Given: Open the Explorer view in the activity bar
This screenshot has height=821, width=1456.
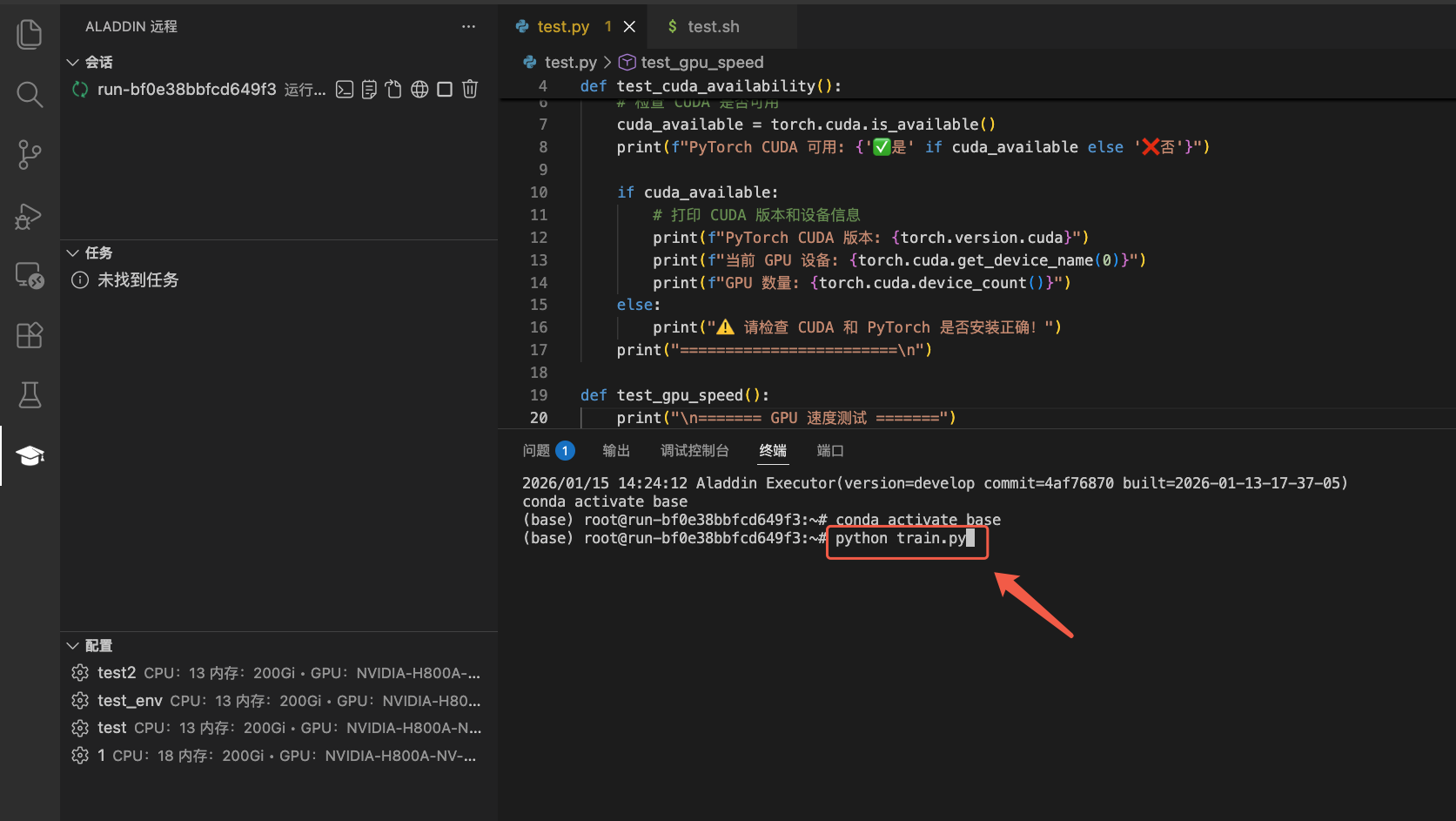Looking at the screenshot, I should tap(30, 34).
